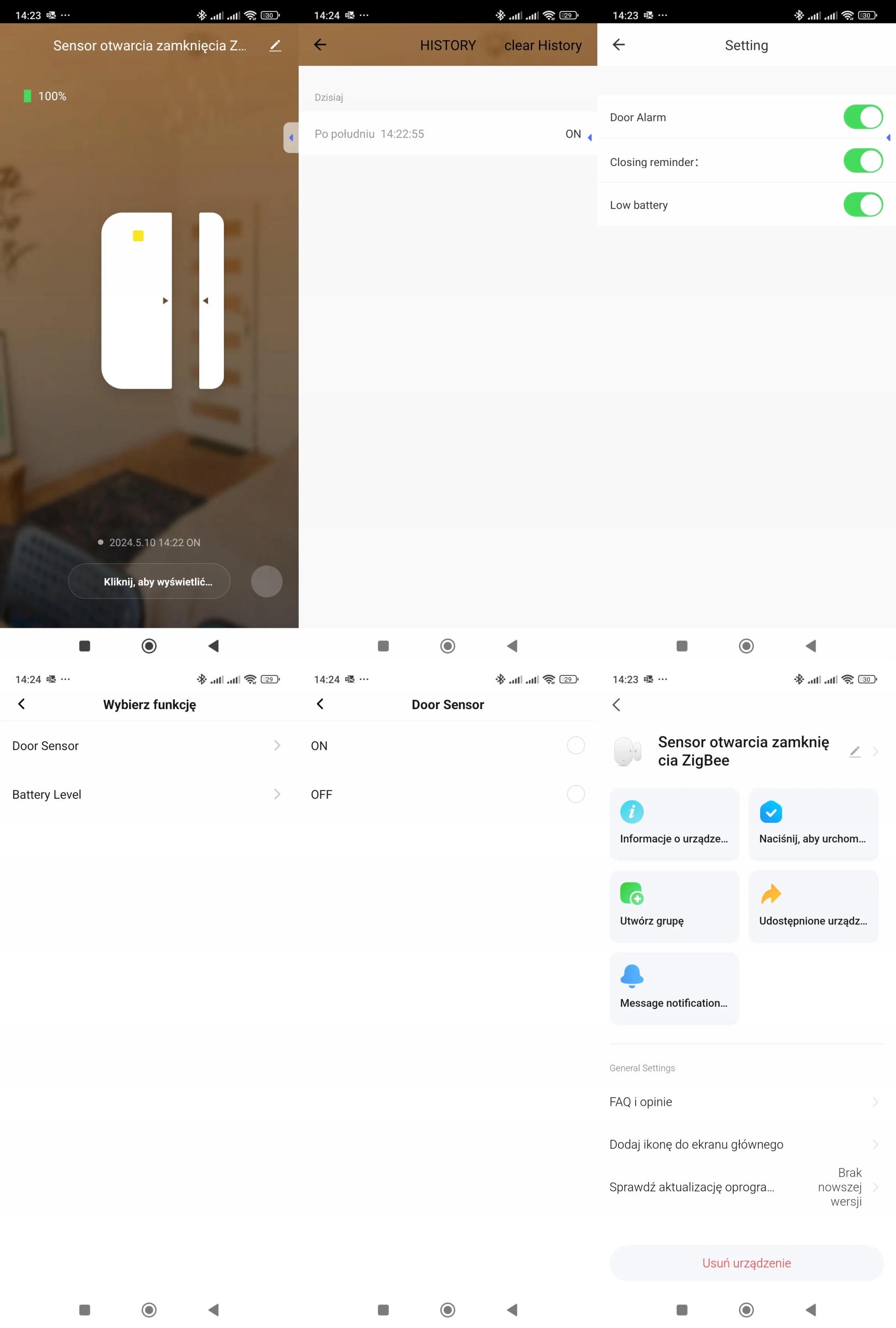Tap the Android back navigation button
This screenshot has height=1328, width=896.
pos(214,645)
